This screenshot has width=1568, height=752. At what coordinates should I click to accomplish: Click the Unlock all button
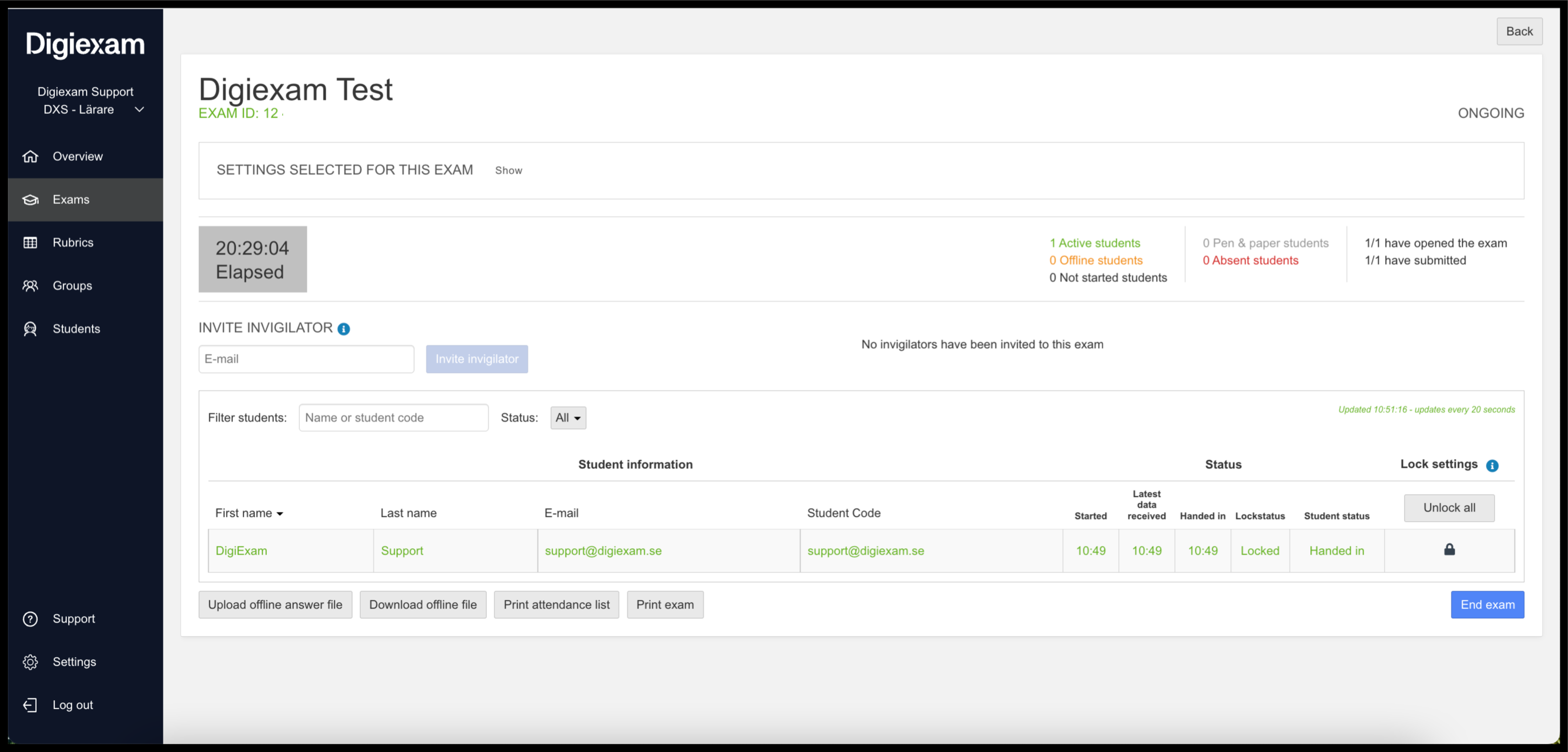[1449, 508]
